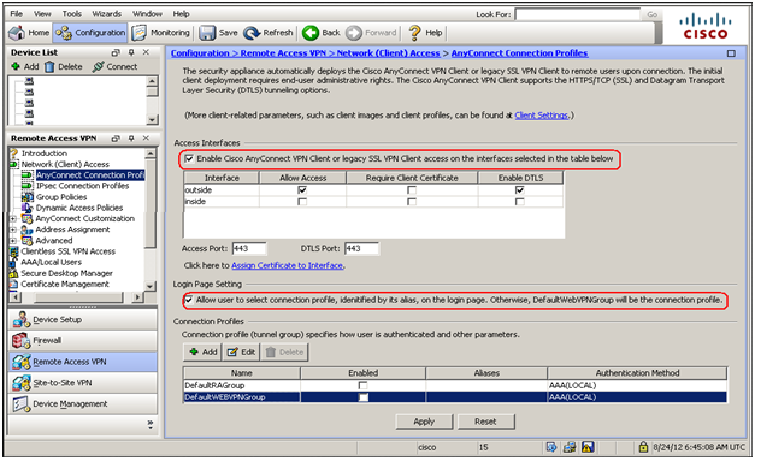
Task: Click Remote Access VPN breadcrumb link
Action: (x=283, y=53)
